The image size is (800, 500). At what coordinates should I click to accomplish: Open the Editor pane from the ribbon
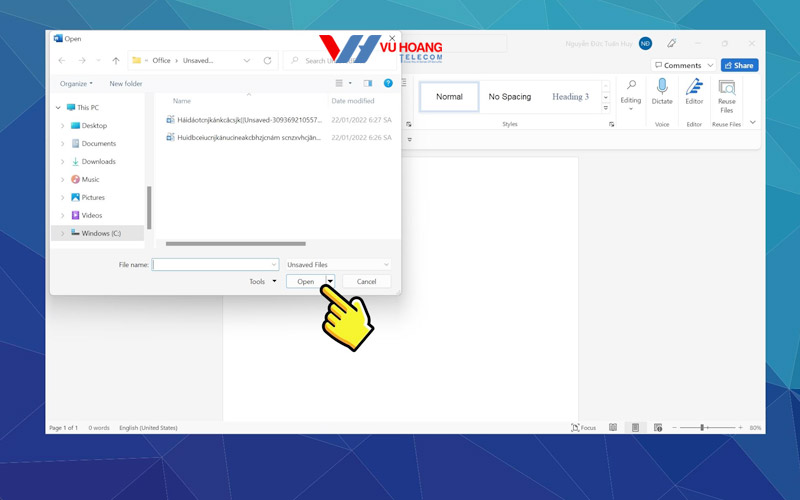click(x=694, y=88)
